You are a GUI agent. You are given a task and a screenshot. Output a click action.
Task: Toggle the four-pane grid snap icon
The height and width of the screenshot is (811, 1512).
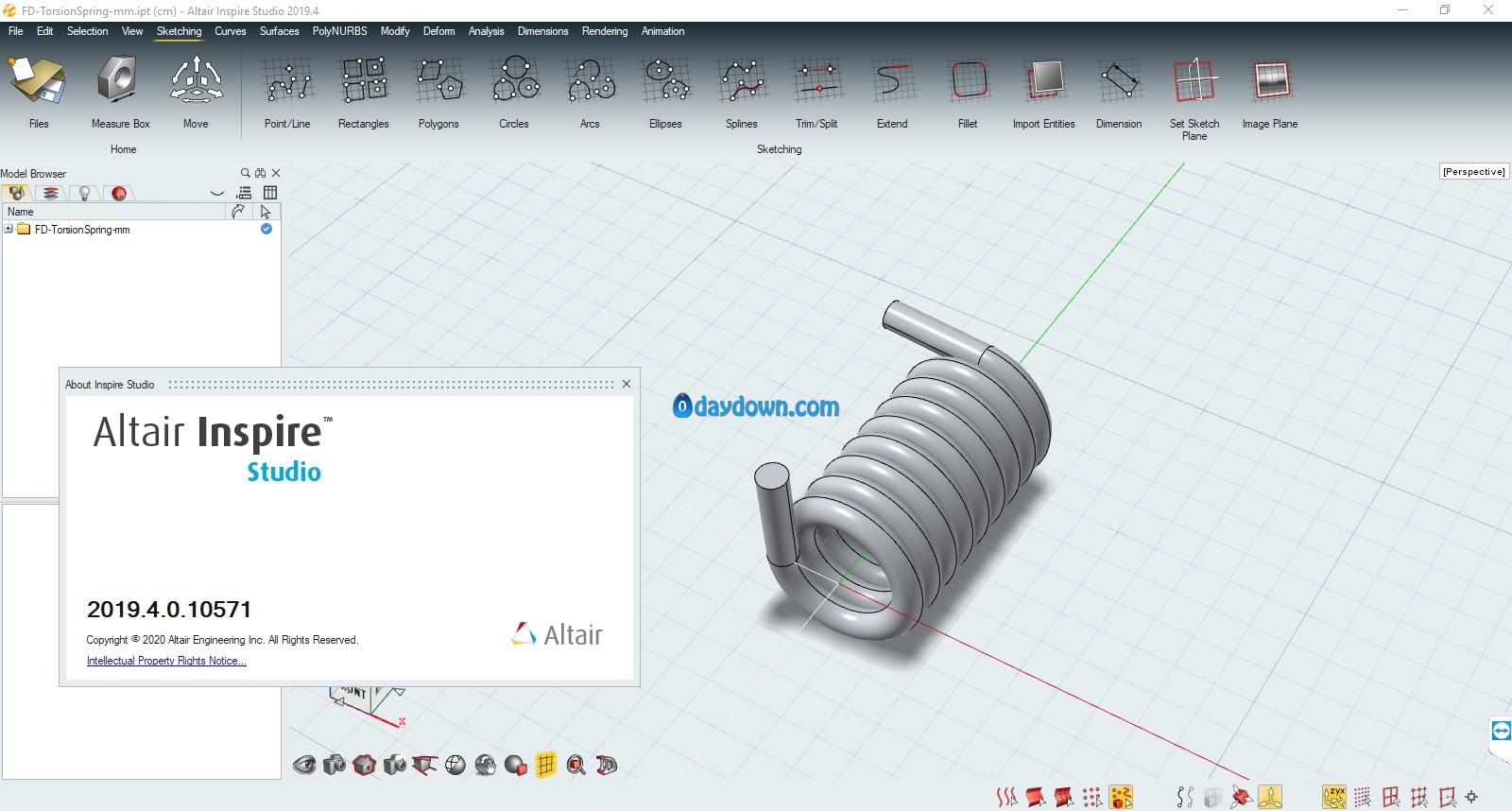click(1391, 798)
